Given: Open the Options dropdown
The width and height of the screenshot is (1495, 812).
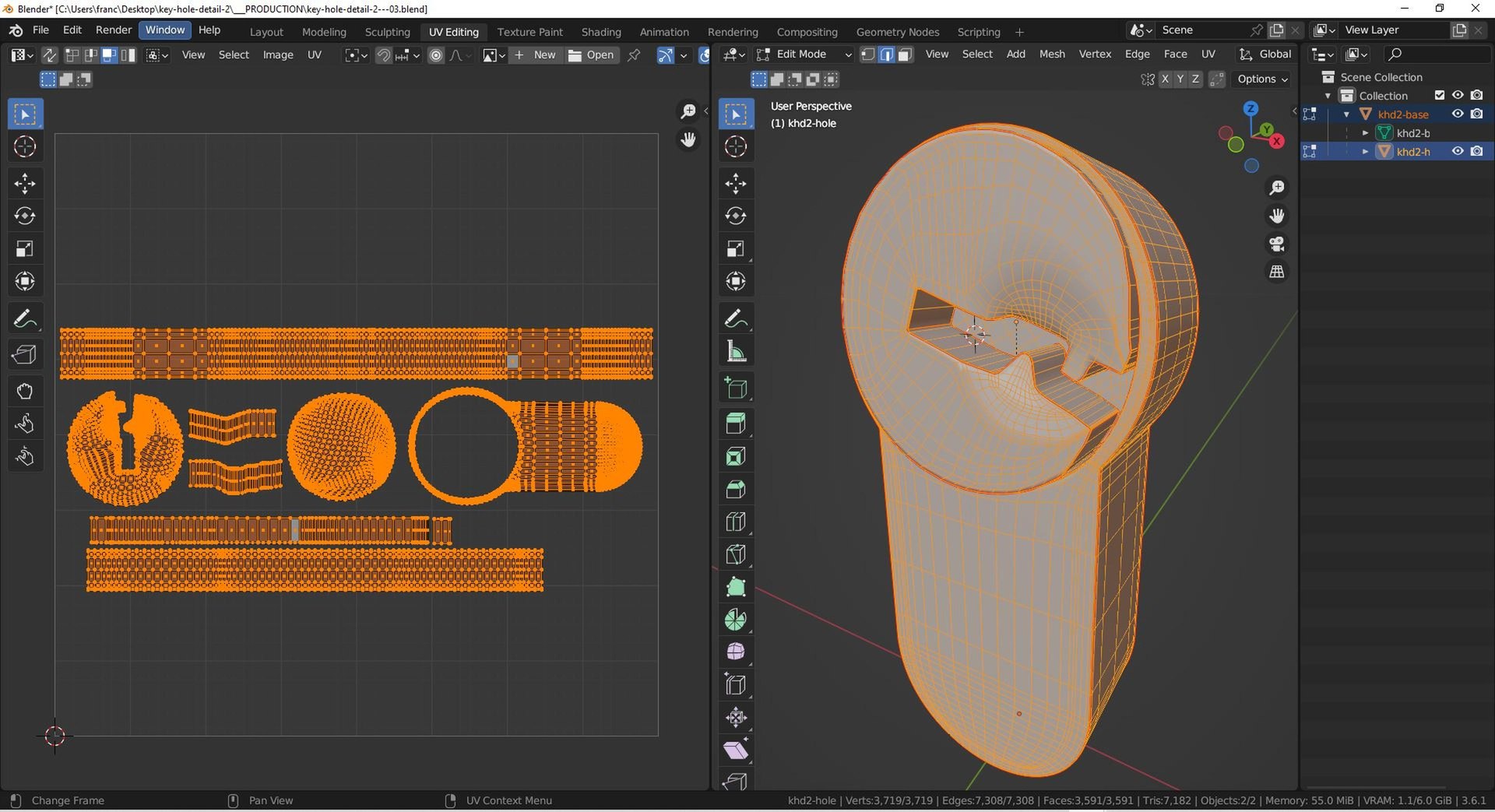Looking at the screenshot, I should (1262, 79).
